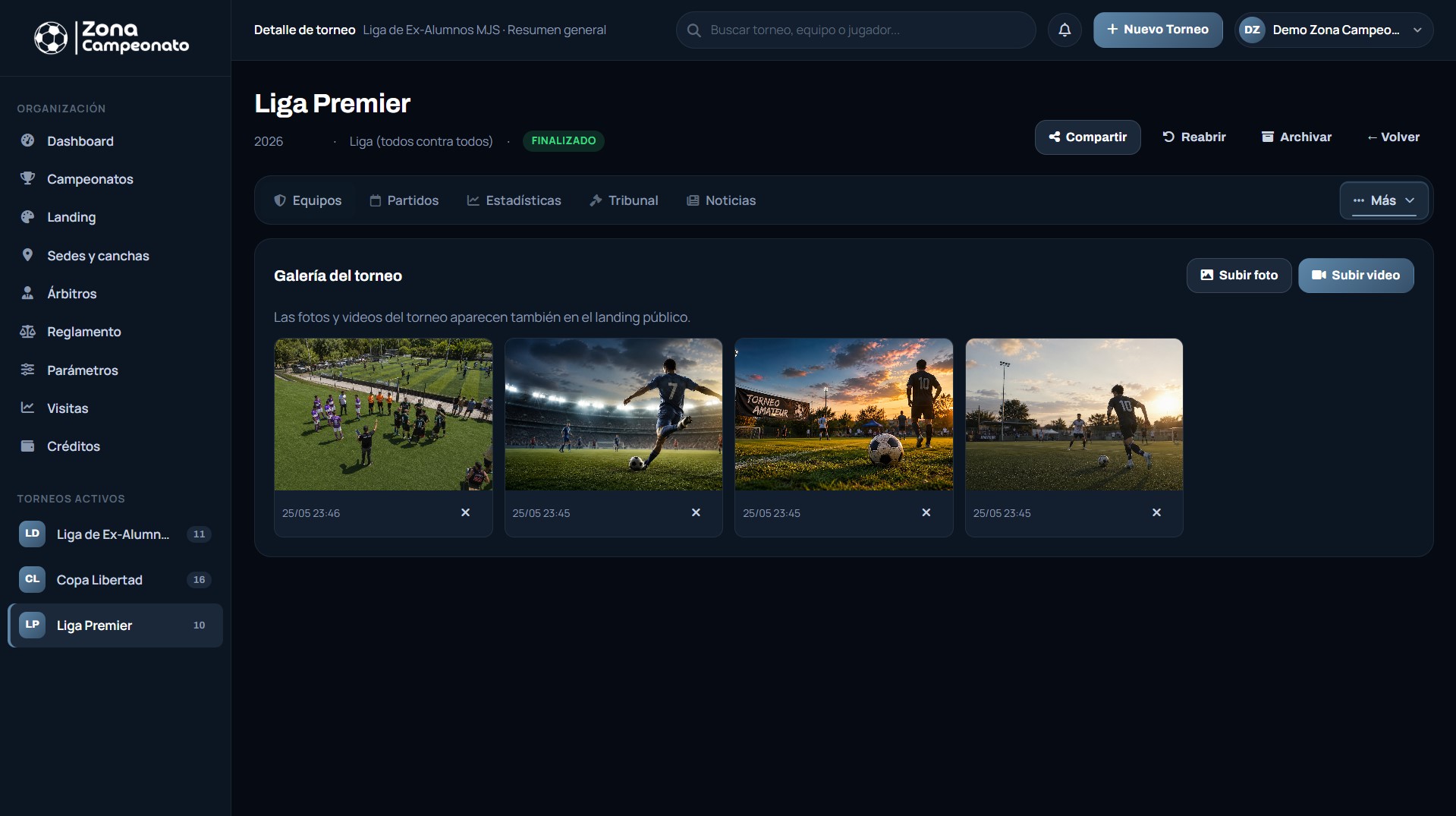Click the palette icon beside Landing
The height and width of the screenshot is (816, 1456).
coord(27,217)
